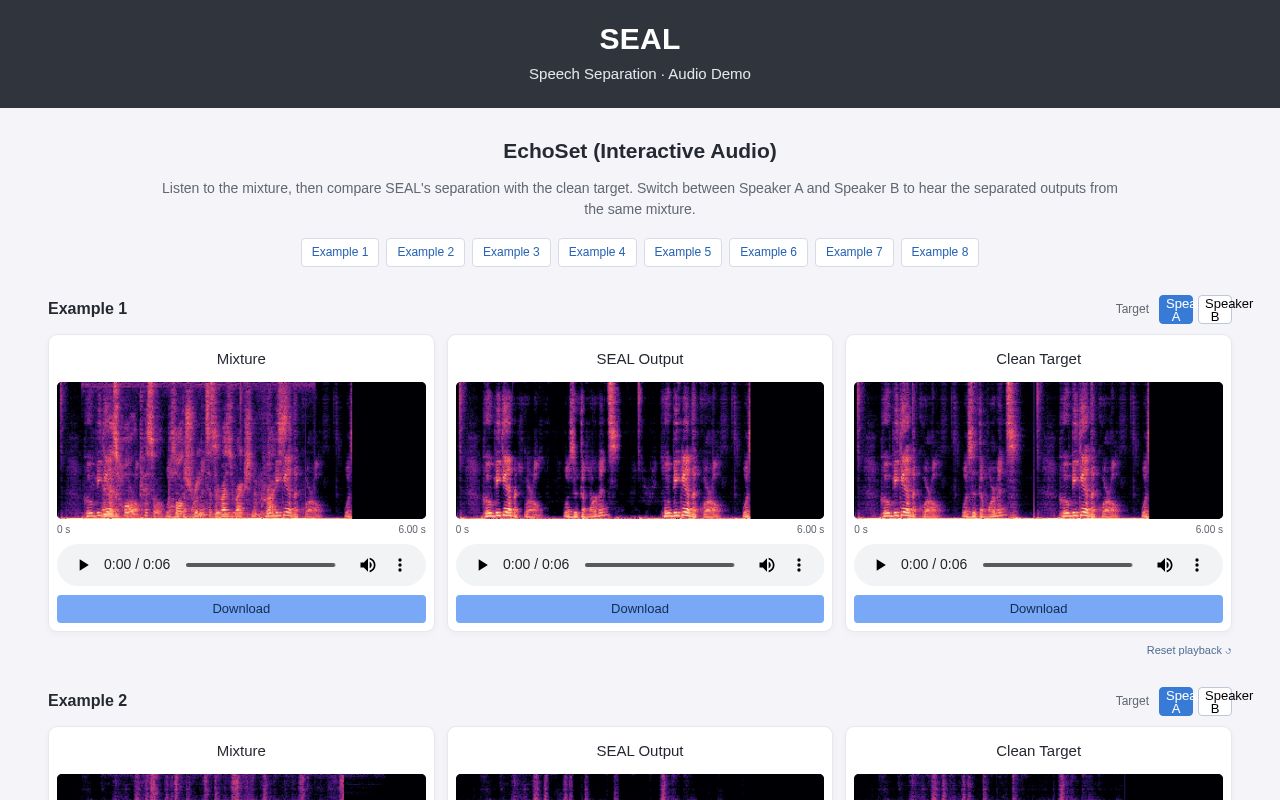Go to Example 3 section
The height and width of the screenshot is (800, 1280).
(511, 252)
